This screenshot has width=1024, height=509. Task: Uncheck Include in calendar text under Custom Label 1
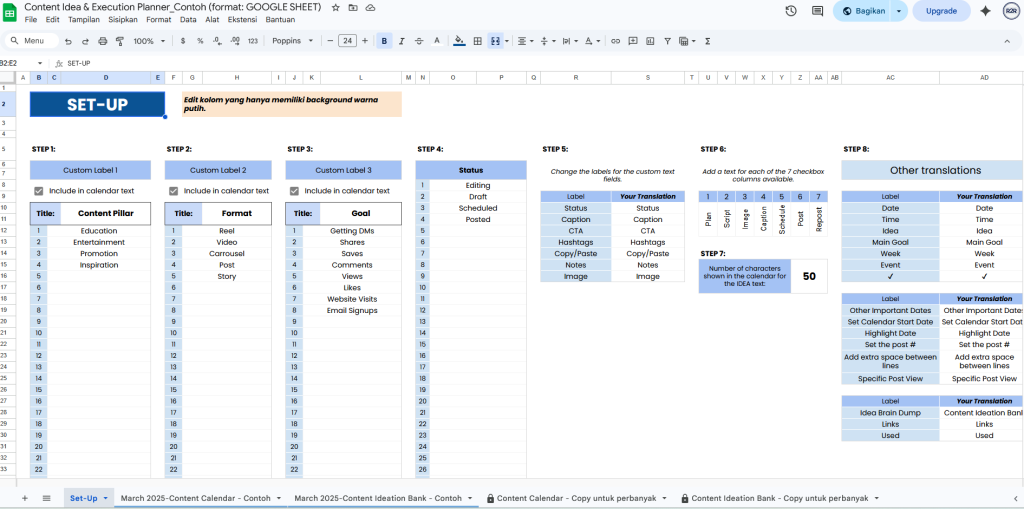point(39,191)
